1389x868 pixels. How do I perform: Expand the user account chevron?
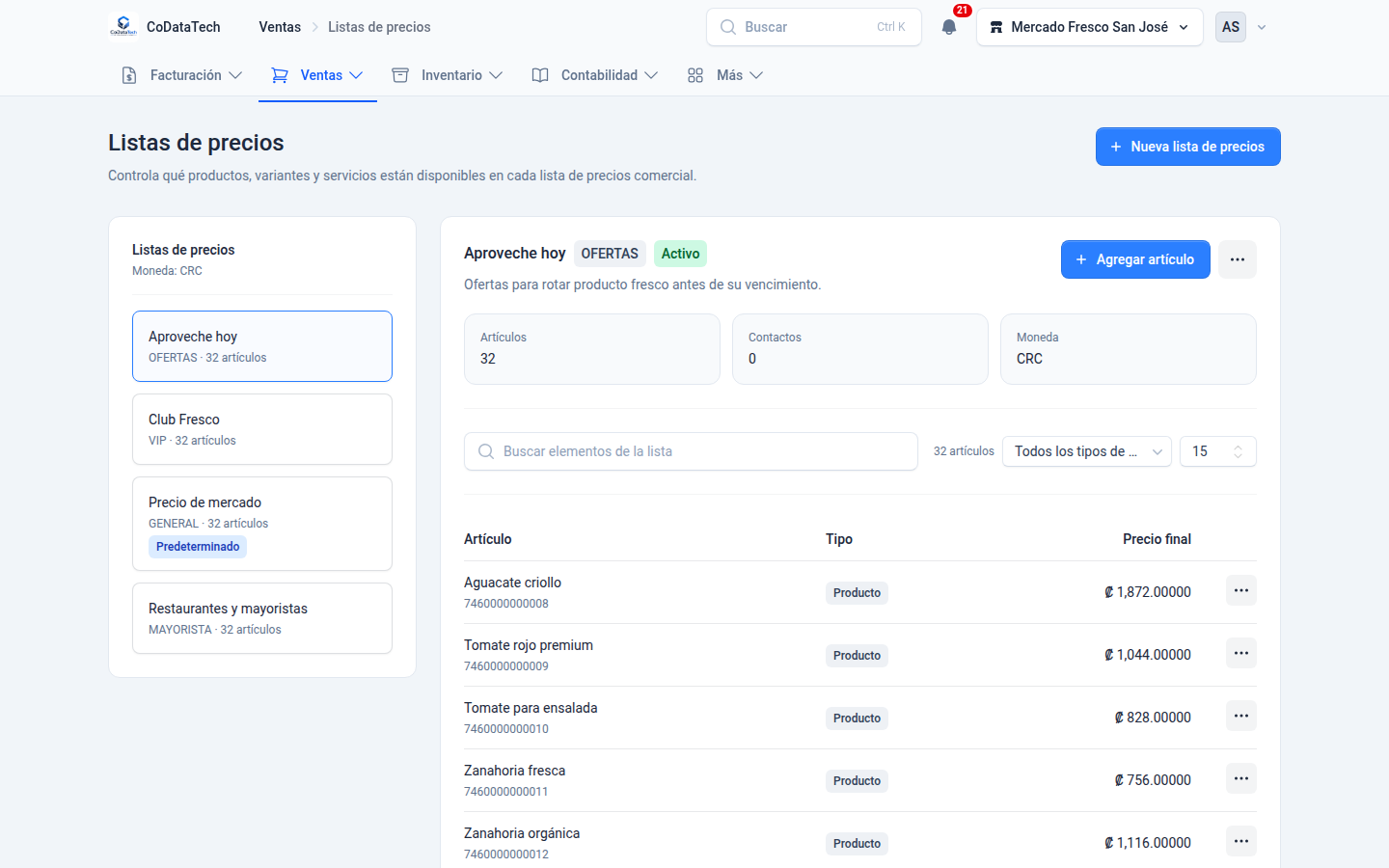(x=1262, y=27)
